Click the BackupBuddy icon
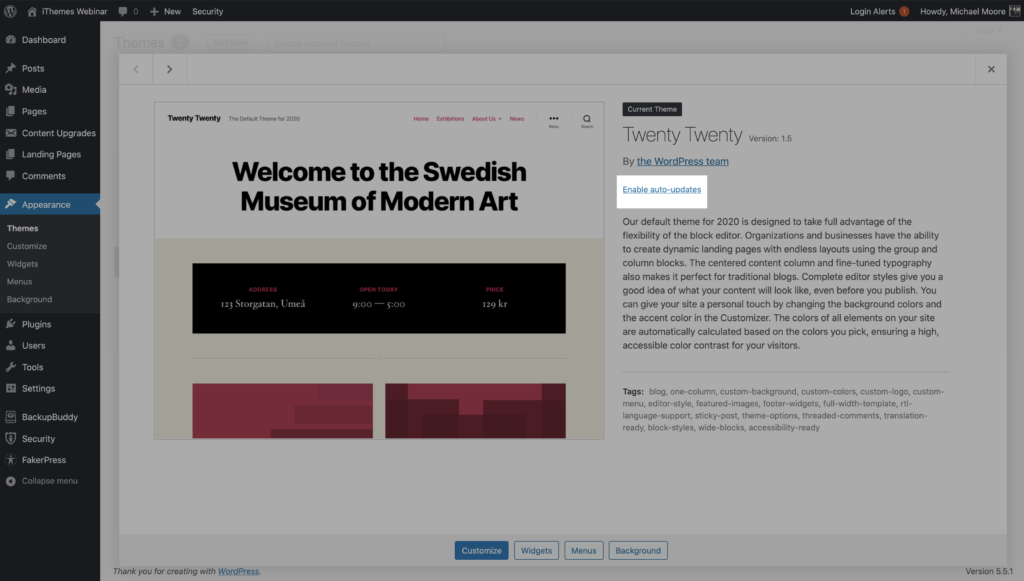1024x581 pixels. pos(10,416)
